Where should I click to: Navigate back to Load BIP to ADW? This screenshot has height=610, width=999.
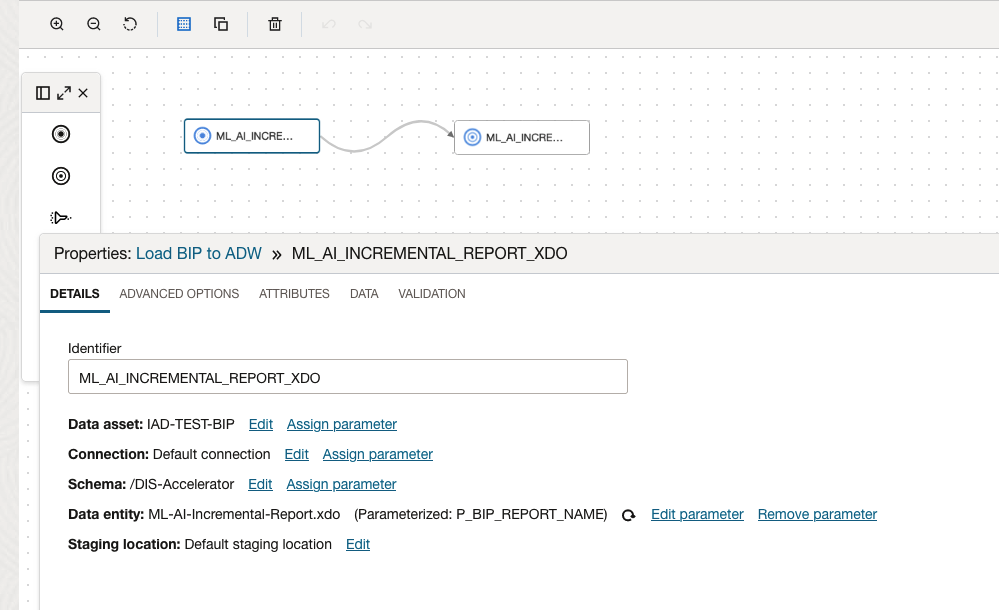199,253
